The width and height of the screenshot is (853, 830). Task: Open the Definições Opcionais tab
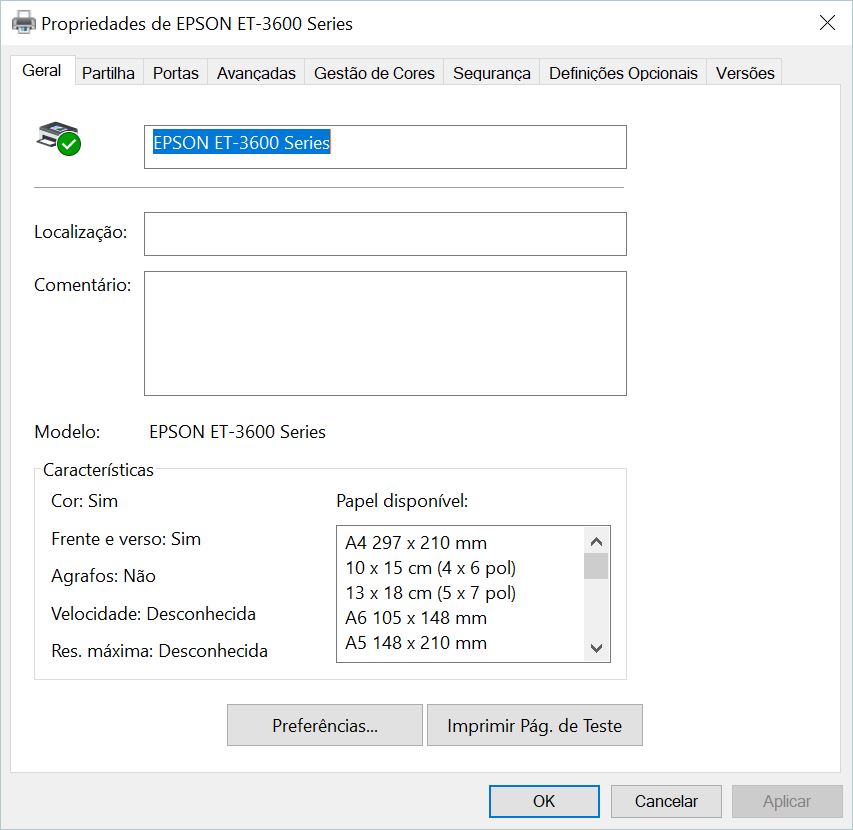tap(623, 73)
